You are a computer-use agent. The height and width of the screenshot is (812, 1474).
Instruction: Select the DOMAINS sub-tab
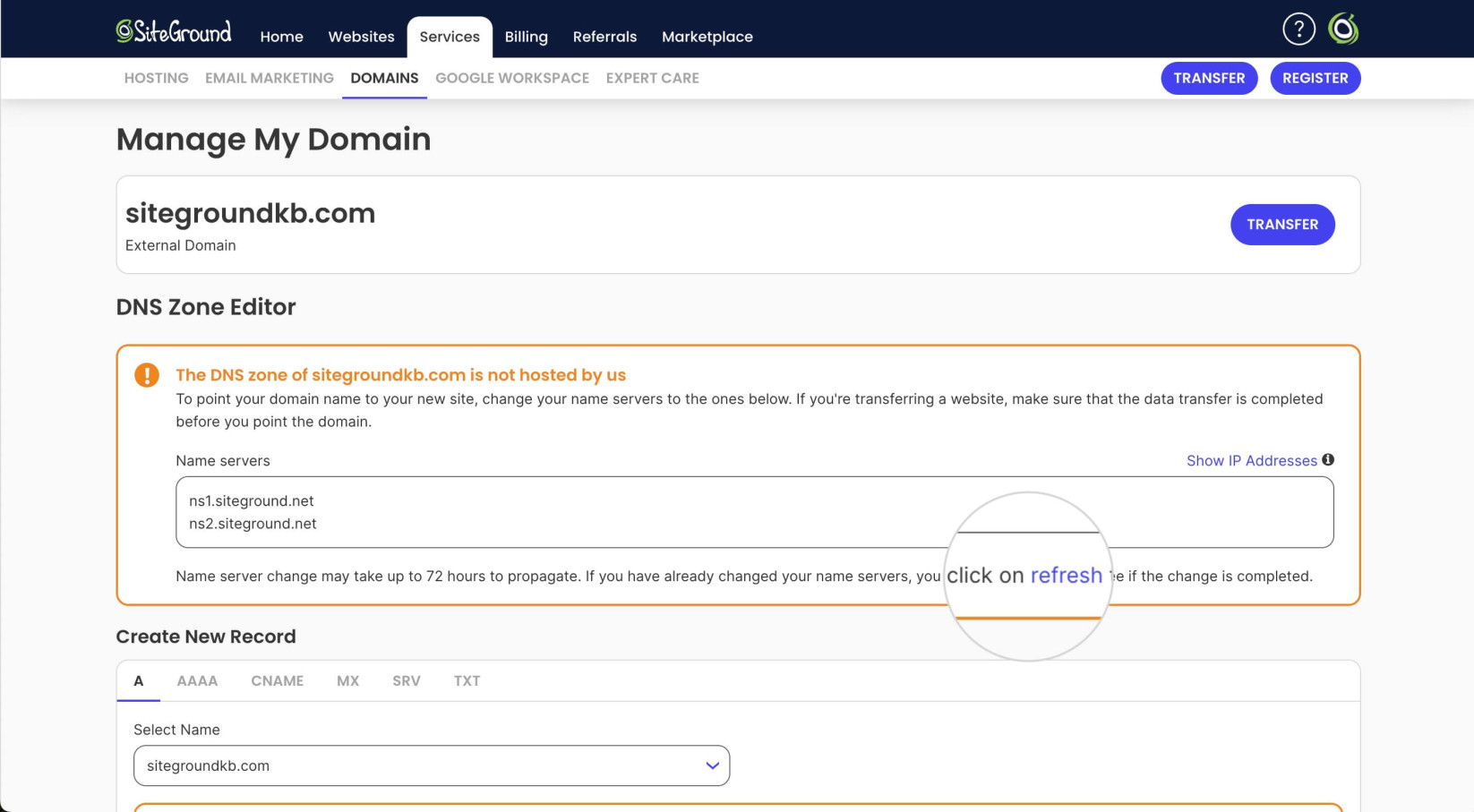[384, 78]
